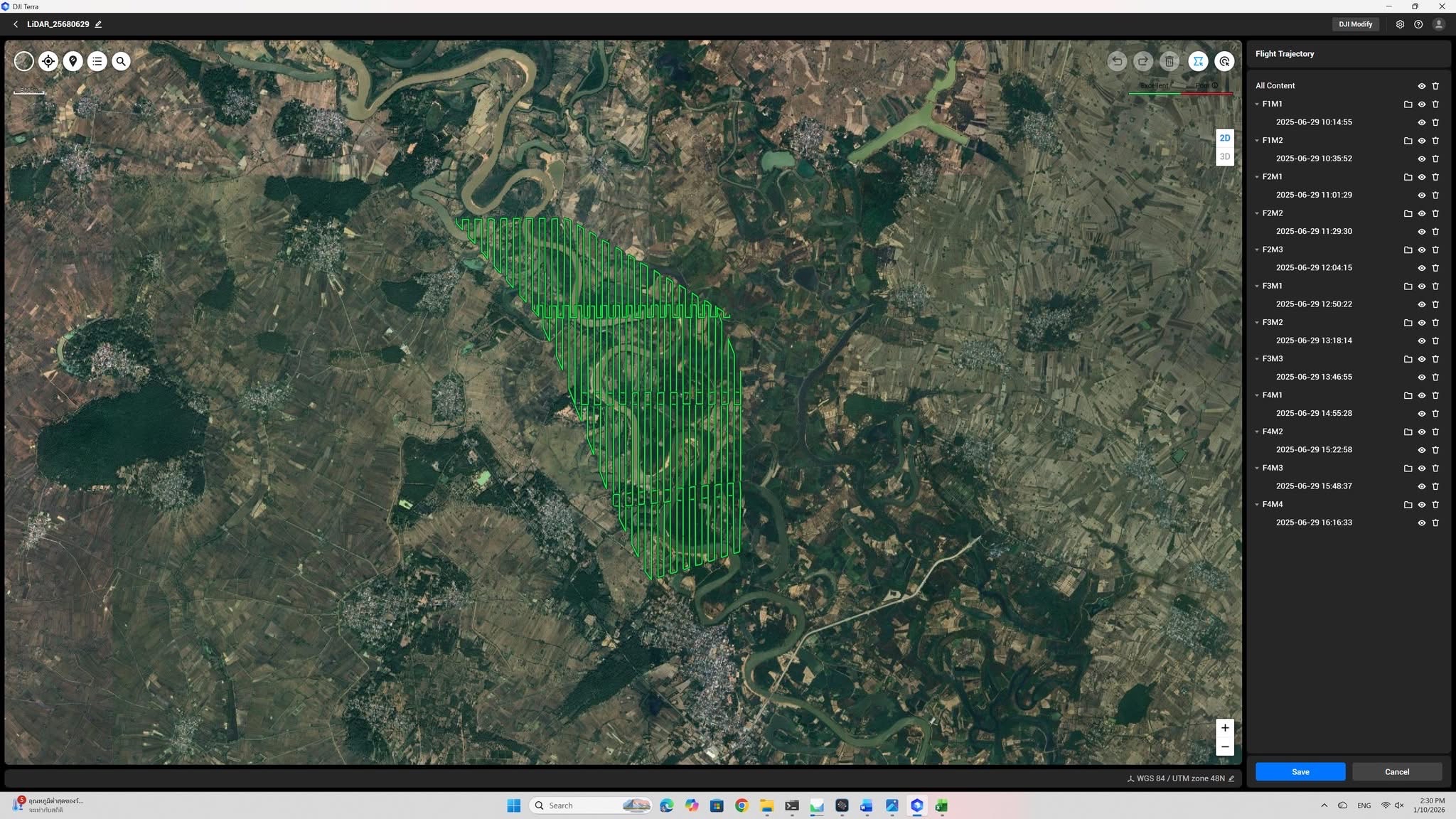1456x819 pixels.
Task: Click the edit pencil next to LiDAR_25680629
Action: [x=98, y=24]
